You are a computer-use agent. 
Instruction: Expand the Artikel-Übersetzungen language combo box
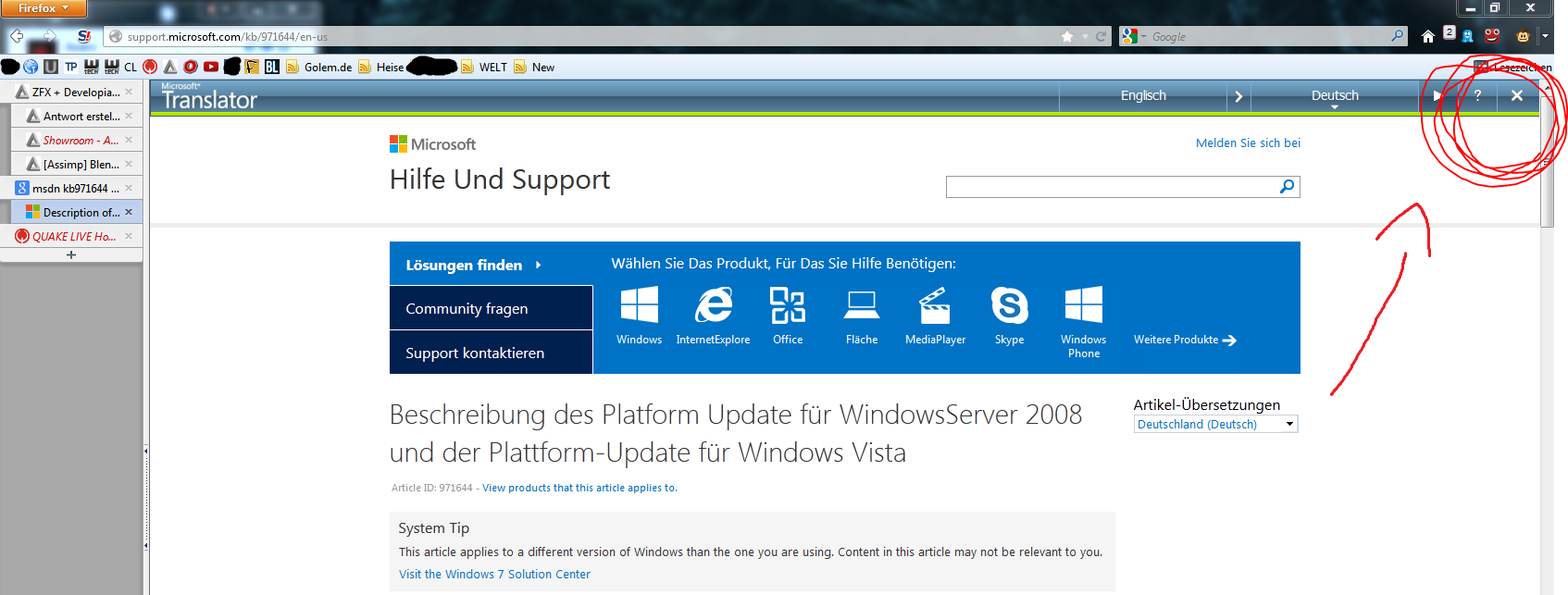[1215, 424]
